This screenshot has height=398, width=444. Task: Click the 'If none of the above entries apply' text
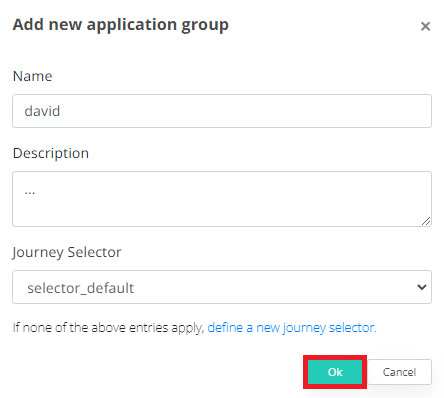(x=108, y=328)
